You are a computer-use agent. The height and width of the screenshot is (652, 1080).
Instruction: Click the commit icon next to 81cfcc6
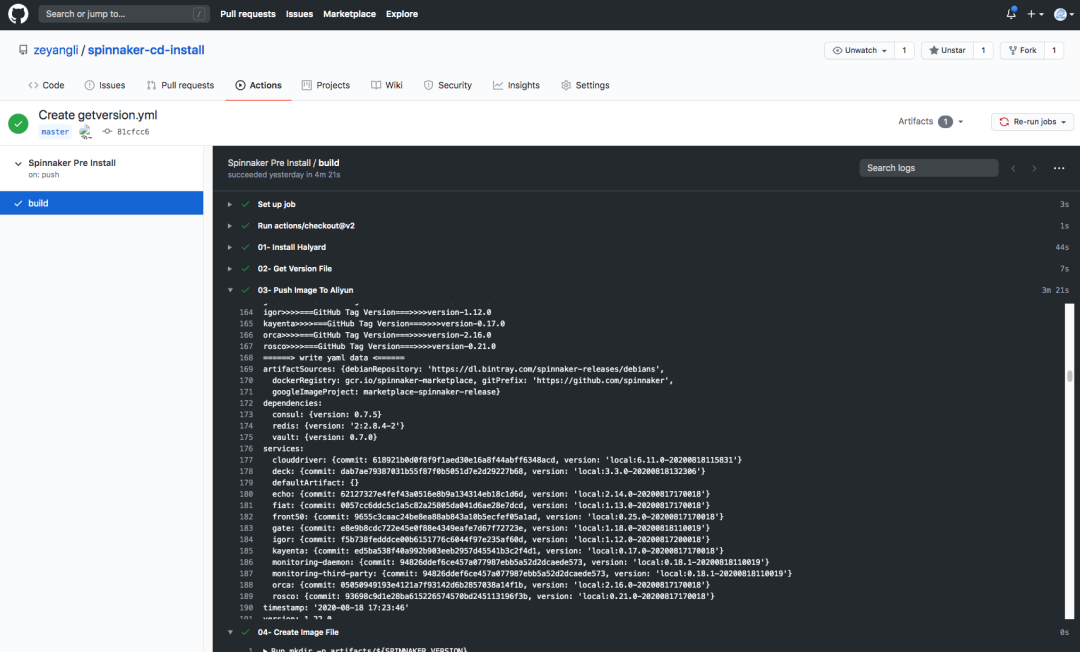[107, 132]
